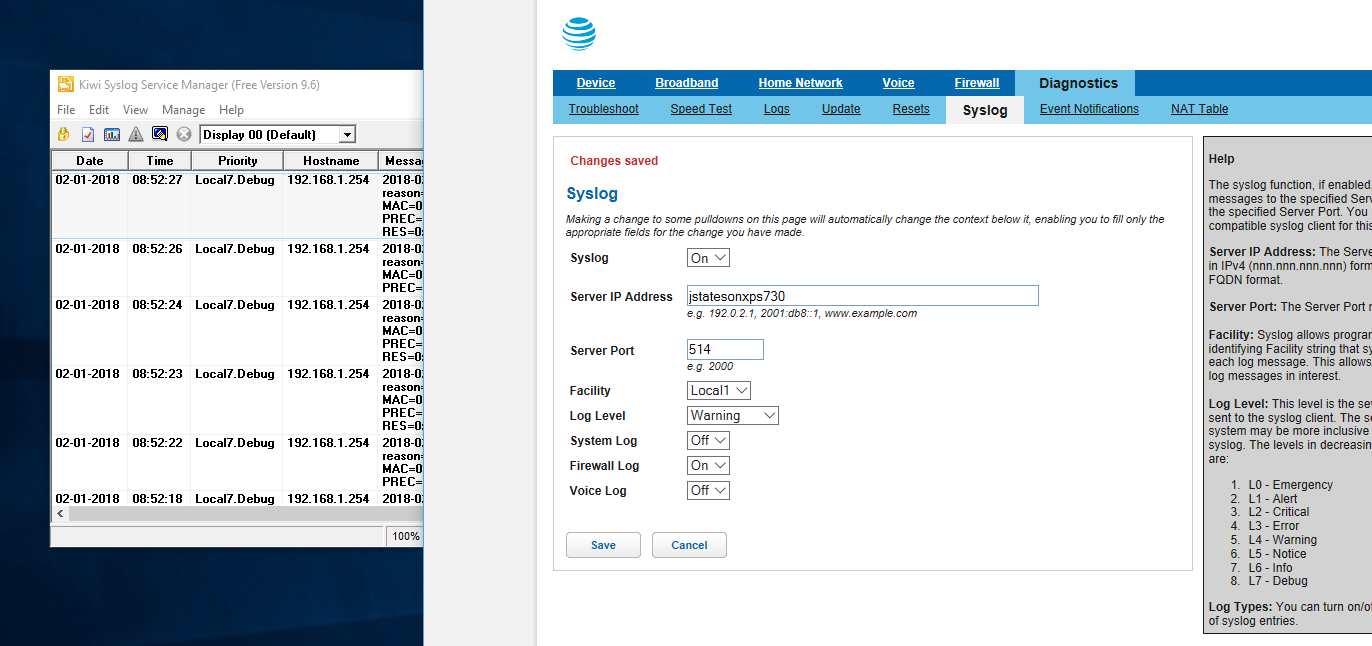Open the Display 00 (Default) dropdown

coord(347,133)
